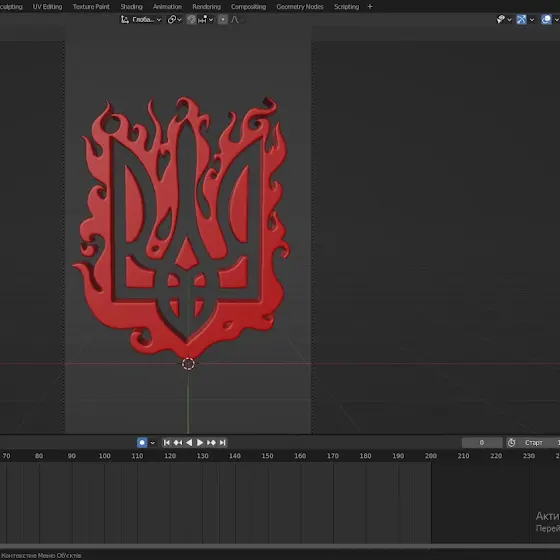The image size is (560, 560).
Task: Click frame 200 on the timeline ruler
Action: pyautogui.click(x=431, y=456)
